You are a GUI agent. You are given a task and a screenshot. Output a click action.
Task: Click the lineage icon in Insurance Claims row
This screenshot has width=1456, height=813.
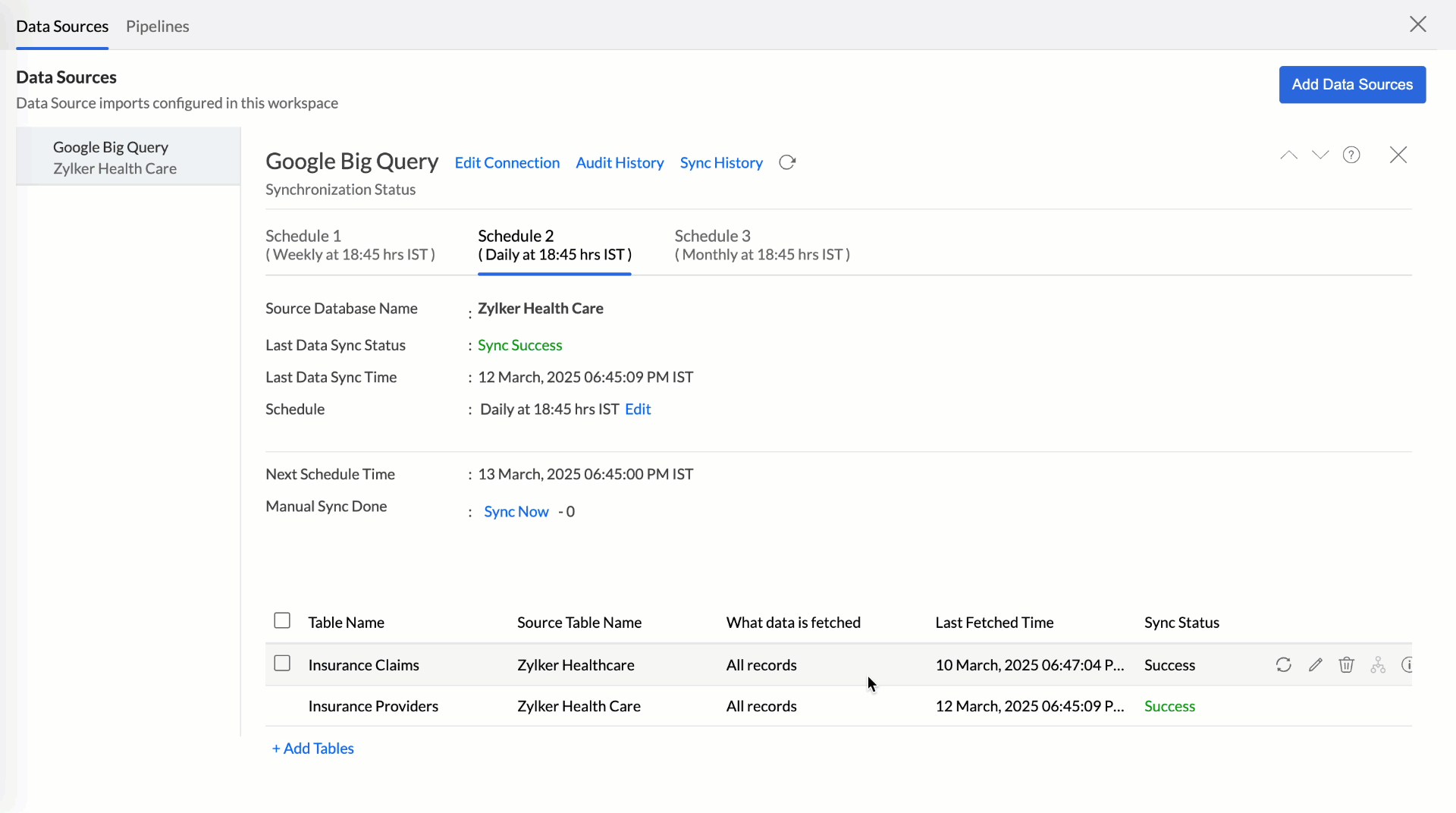point(1378,665)
